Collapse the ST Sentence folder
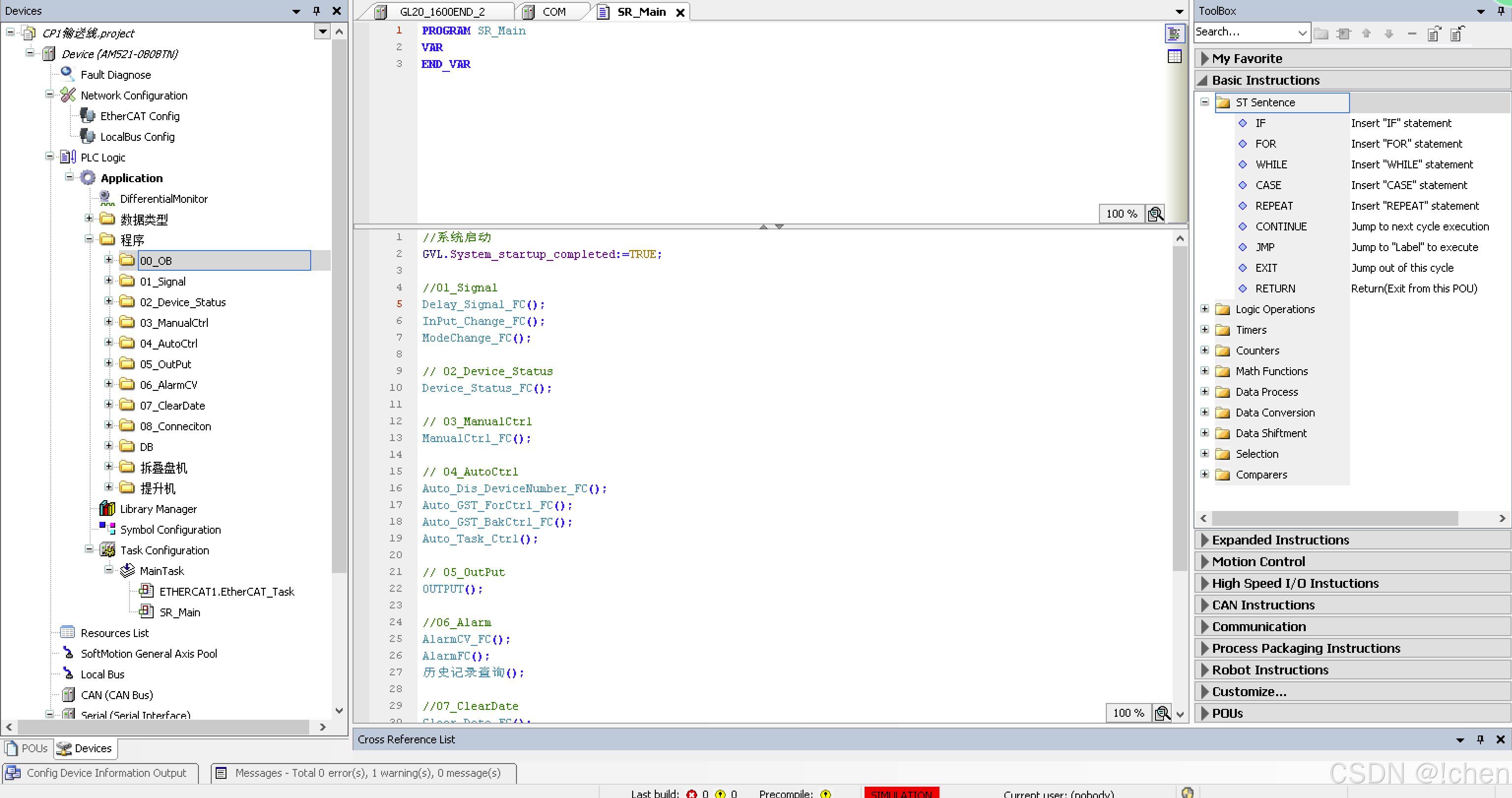Image resolution: width=1512 pixels, height=798 pixels. pyautogui.click(x=1204, y=102)
